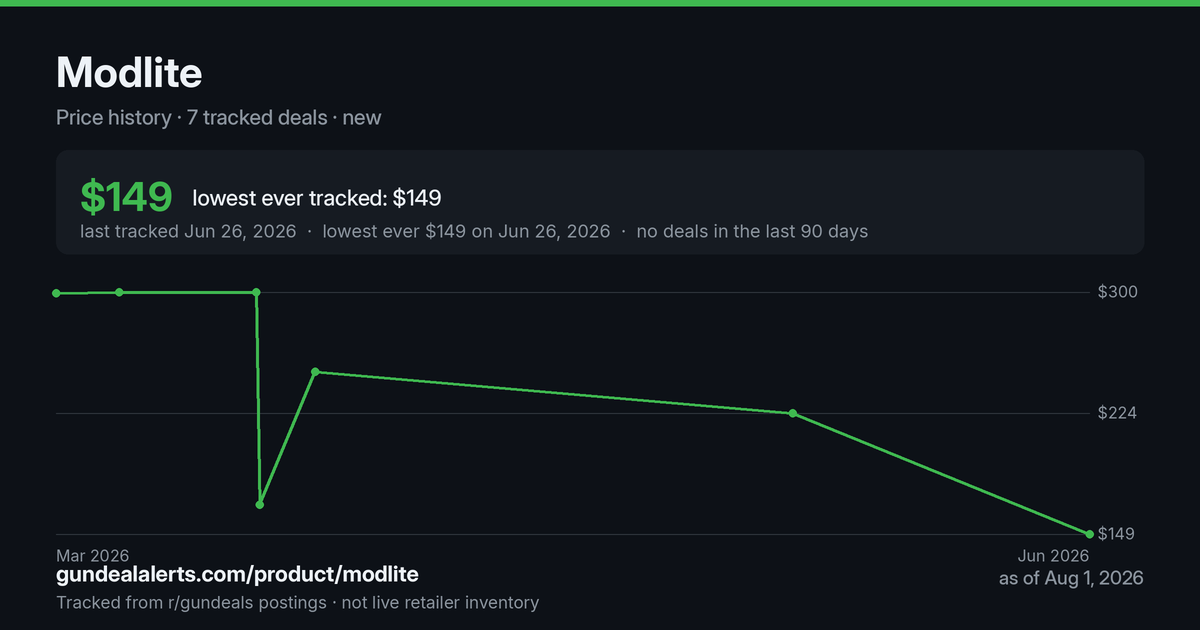
Task: Click 'last tracked Jun 26, 2026' text
Action: (188, 231)
